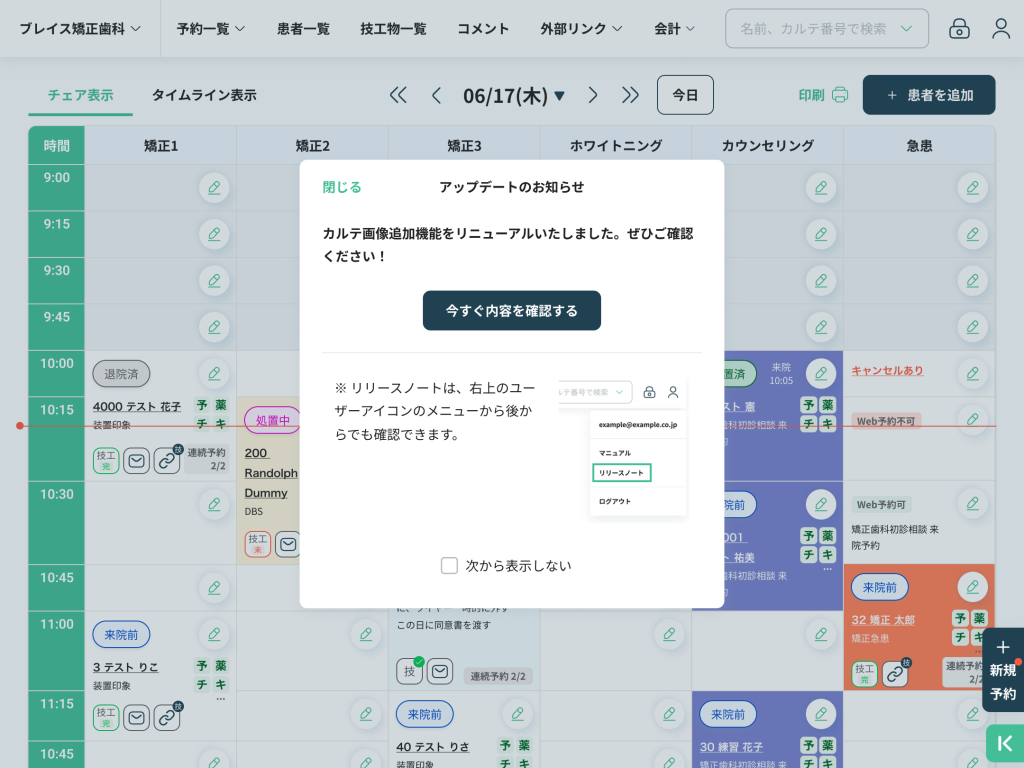Check the 次から表示しない checkbox
The image size is (1024, 768).
pos(450,565)
